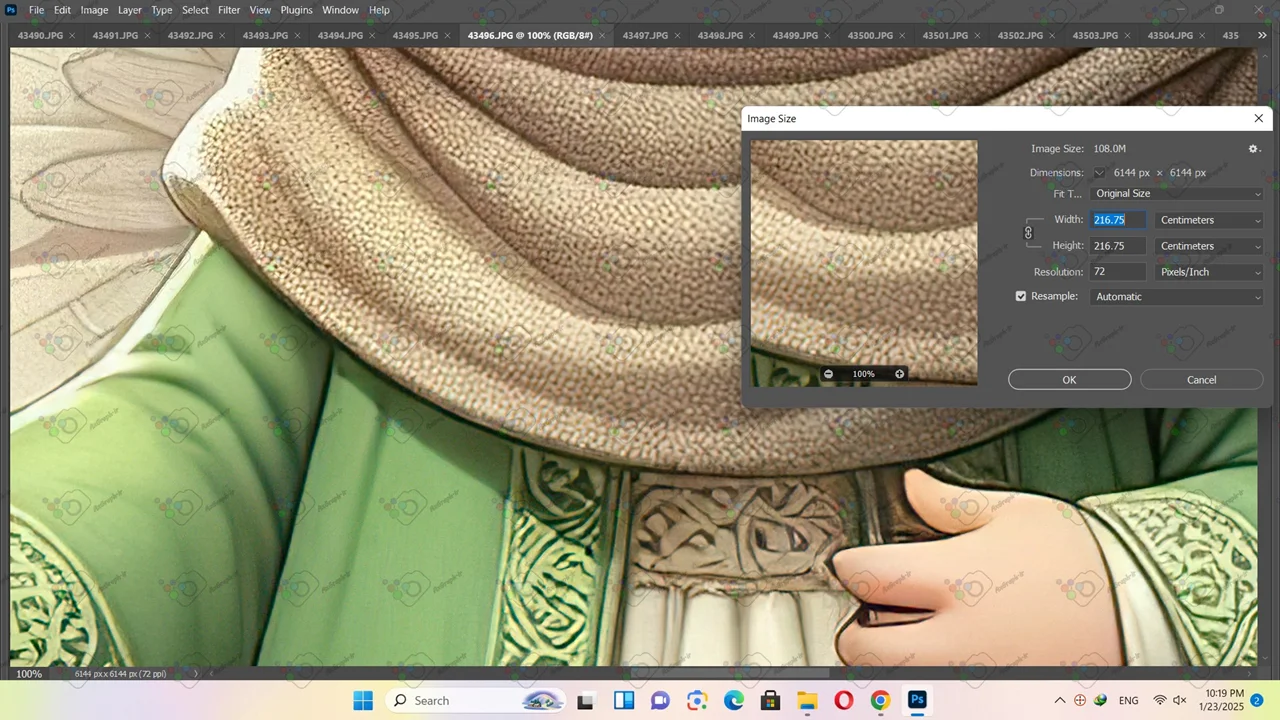Screen dimensions: 1280x720
Task: Zoom in the dialog preview with plus
Action: (899, 374)
